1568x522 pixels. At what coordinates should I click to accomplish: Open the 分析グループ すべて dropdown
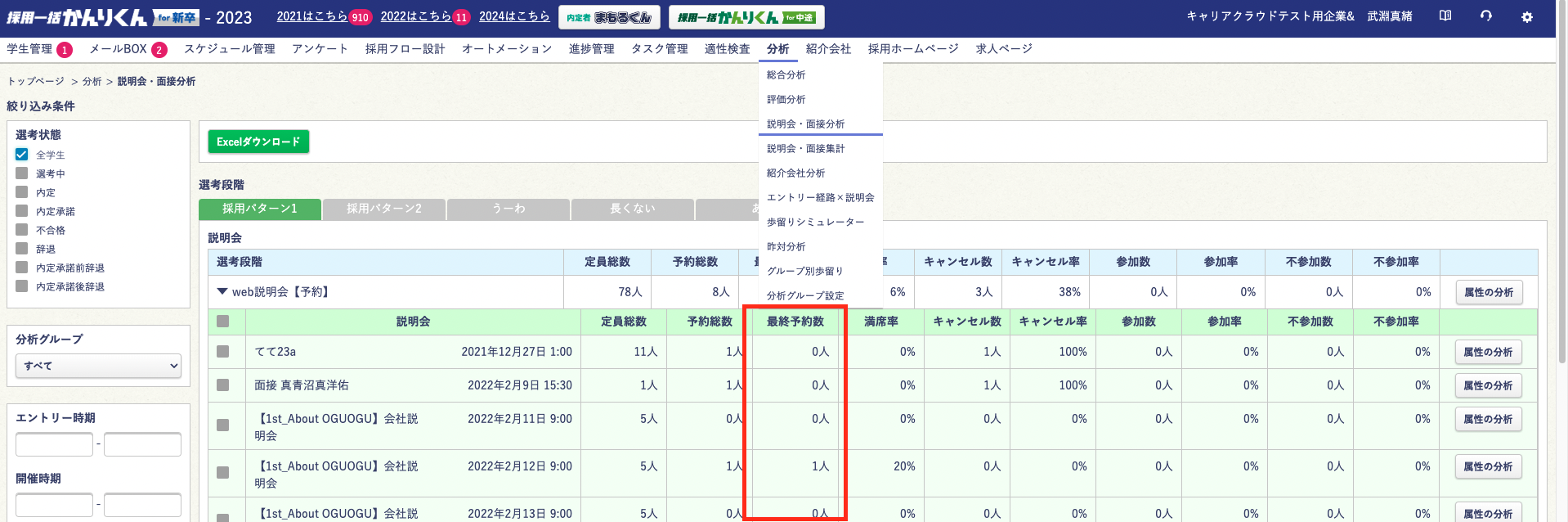(98, 366)
